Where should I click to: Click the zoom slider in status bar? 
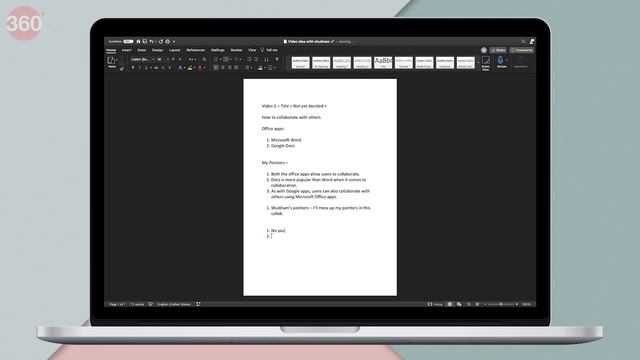501,304
